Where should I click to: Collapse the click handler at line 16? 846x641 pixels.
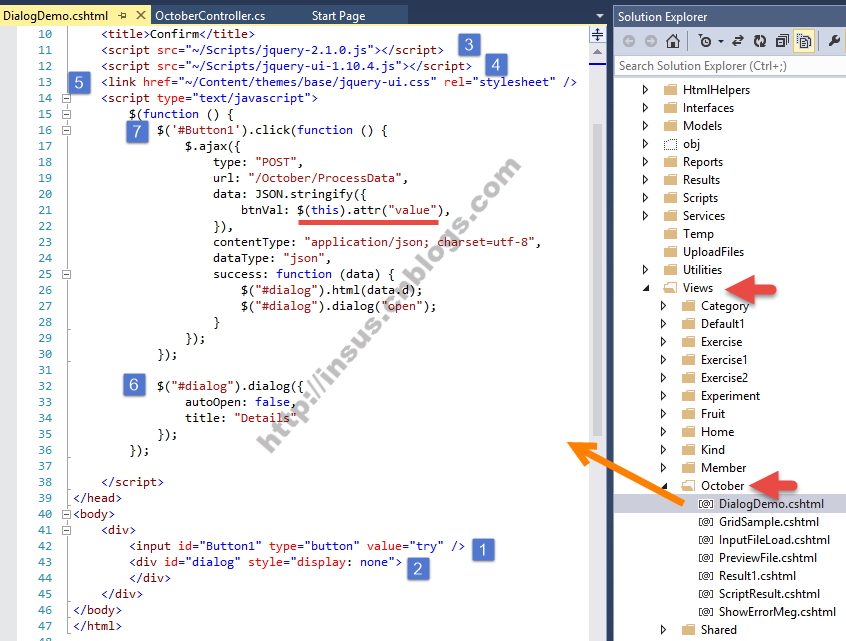[x=66, y=130]
